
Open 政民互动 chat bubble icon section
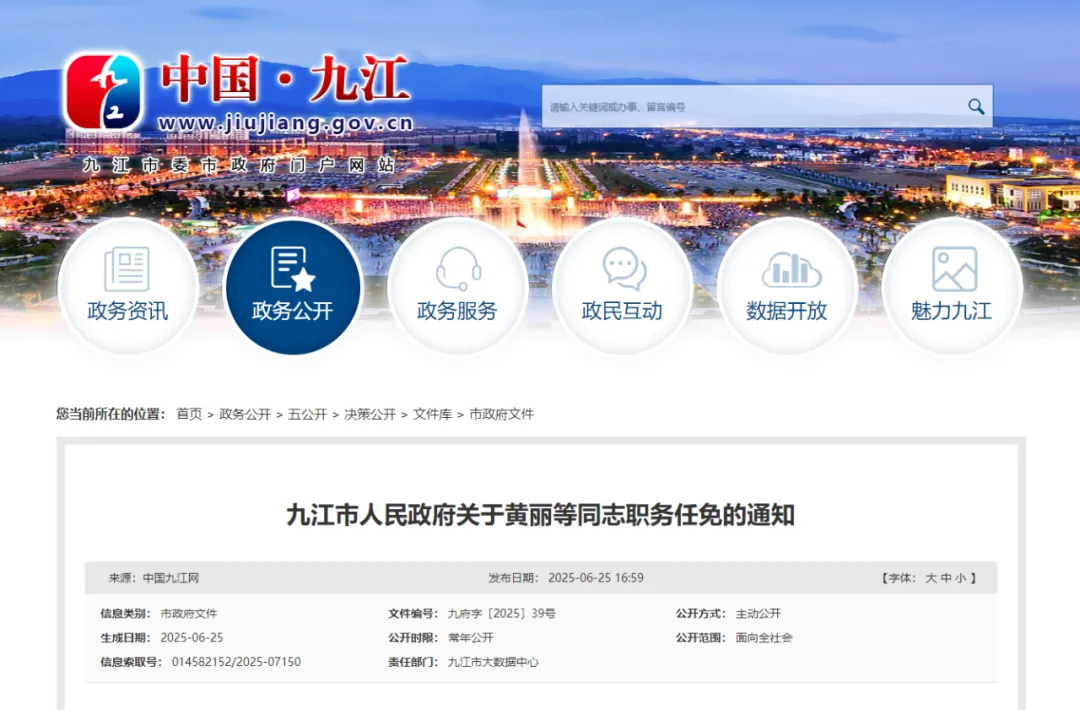click(x=622, y=286)
